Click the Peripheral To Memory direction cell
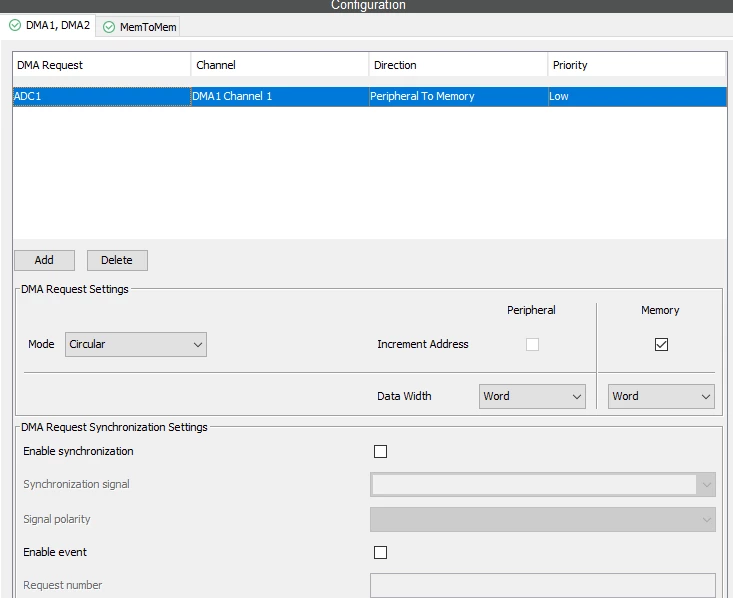Screen dimensions: 733x598 pyautogui.click(x=458, y=96)
